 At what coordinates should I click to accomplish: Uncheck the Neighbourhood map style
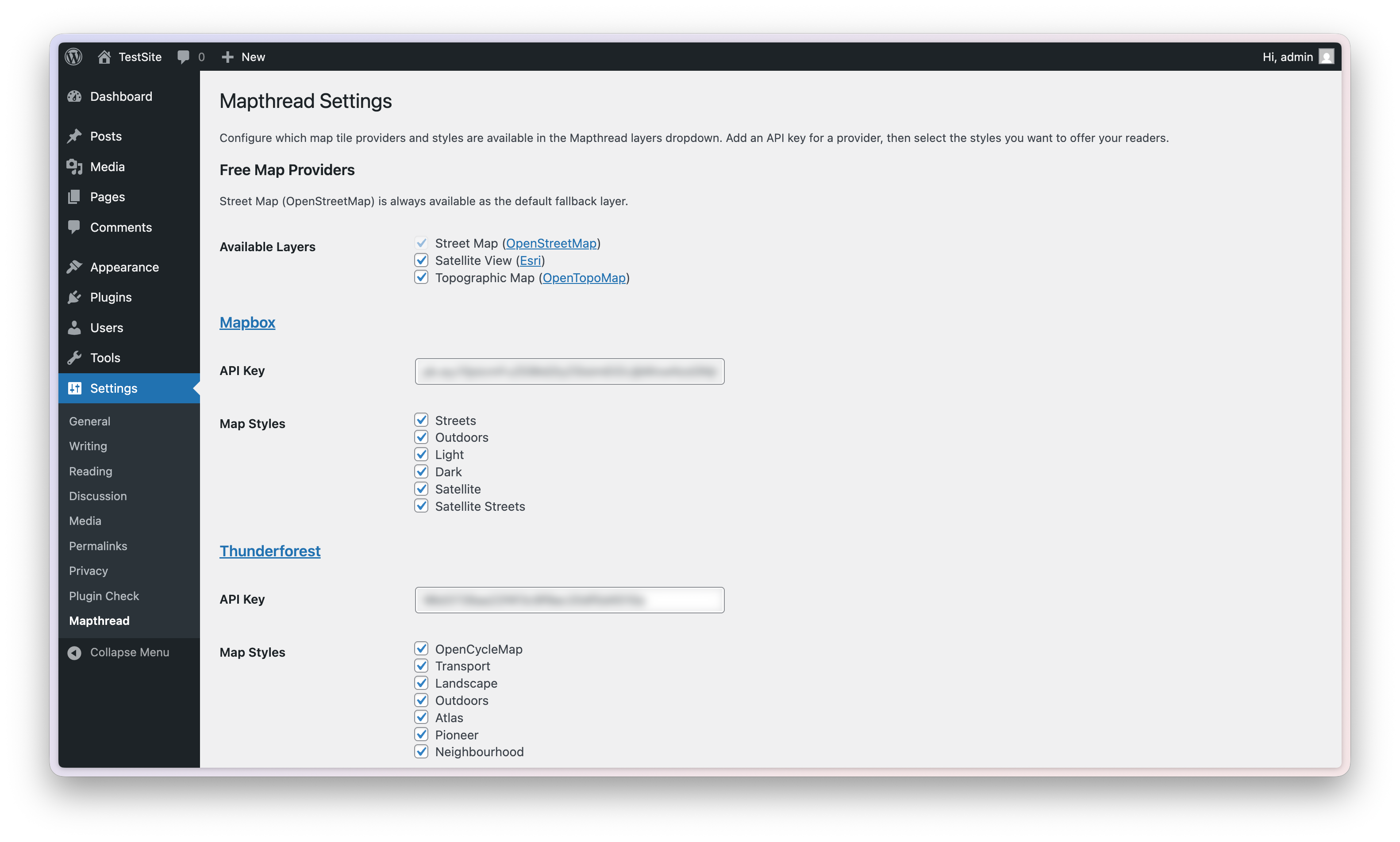(x=421, y=751)
